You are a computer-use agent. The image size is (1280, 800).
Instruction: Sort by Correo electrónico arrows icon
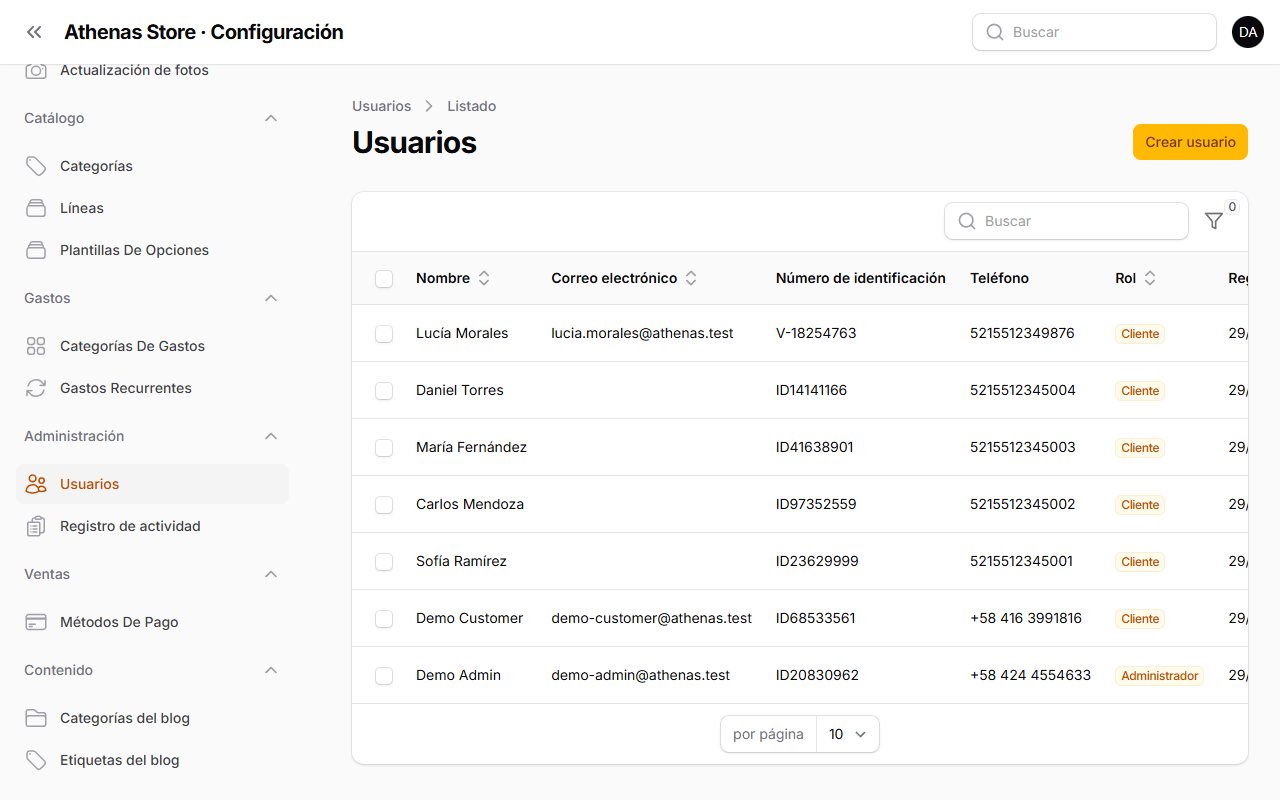point(691,278)
